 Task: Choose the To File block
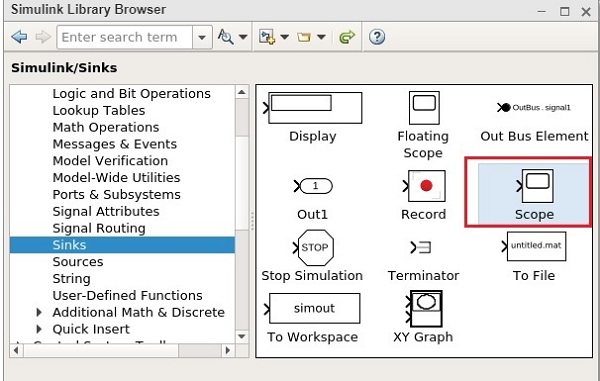[534, 246]
